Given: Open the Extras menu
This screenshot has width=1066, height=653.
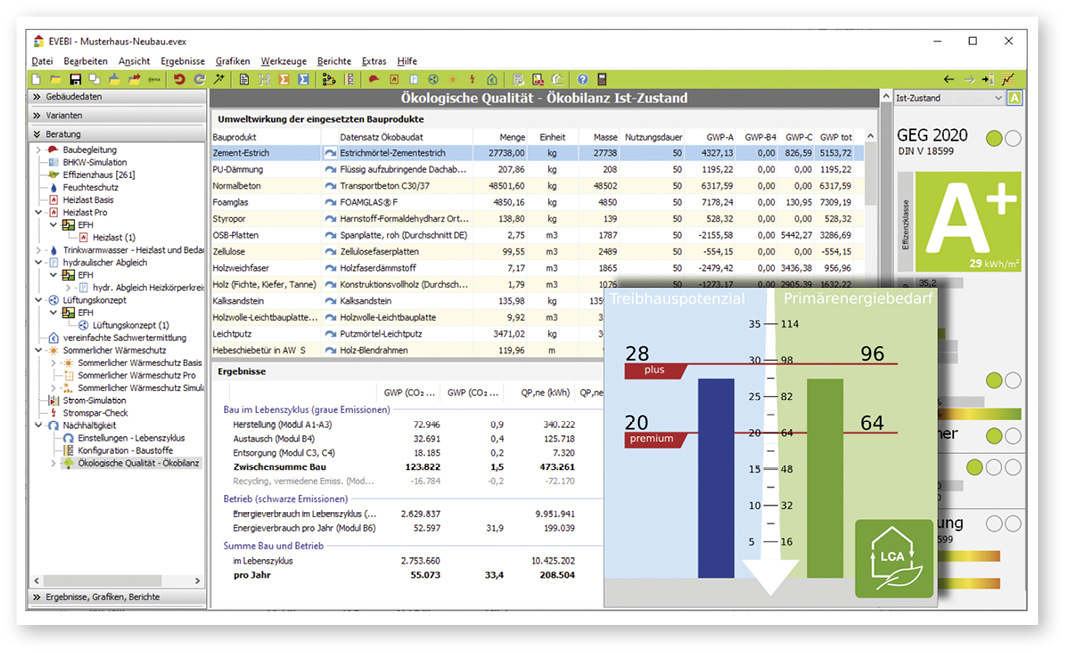Looking at the screenshot, I should [x=375, y=60].
